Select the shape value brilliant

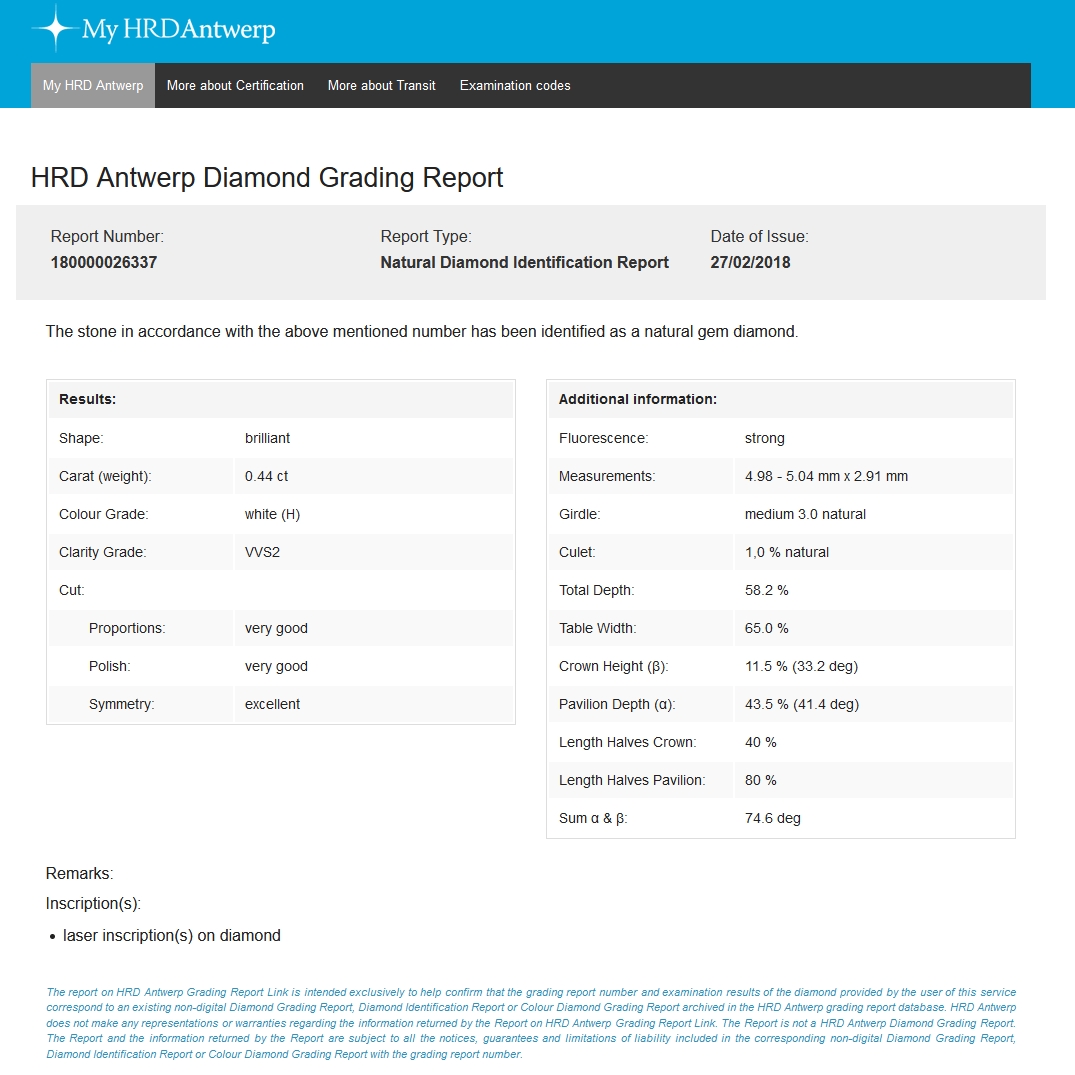267,438
